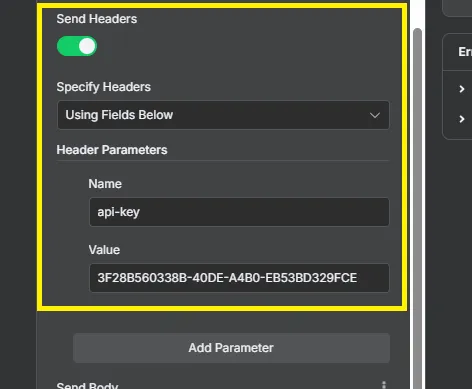Click the Name field containing api-key

pos(239,212)
